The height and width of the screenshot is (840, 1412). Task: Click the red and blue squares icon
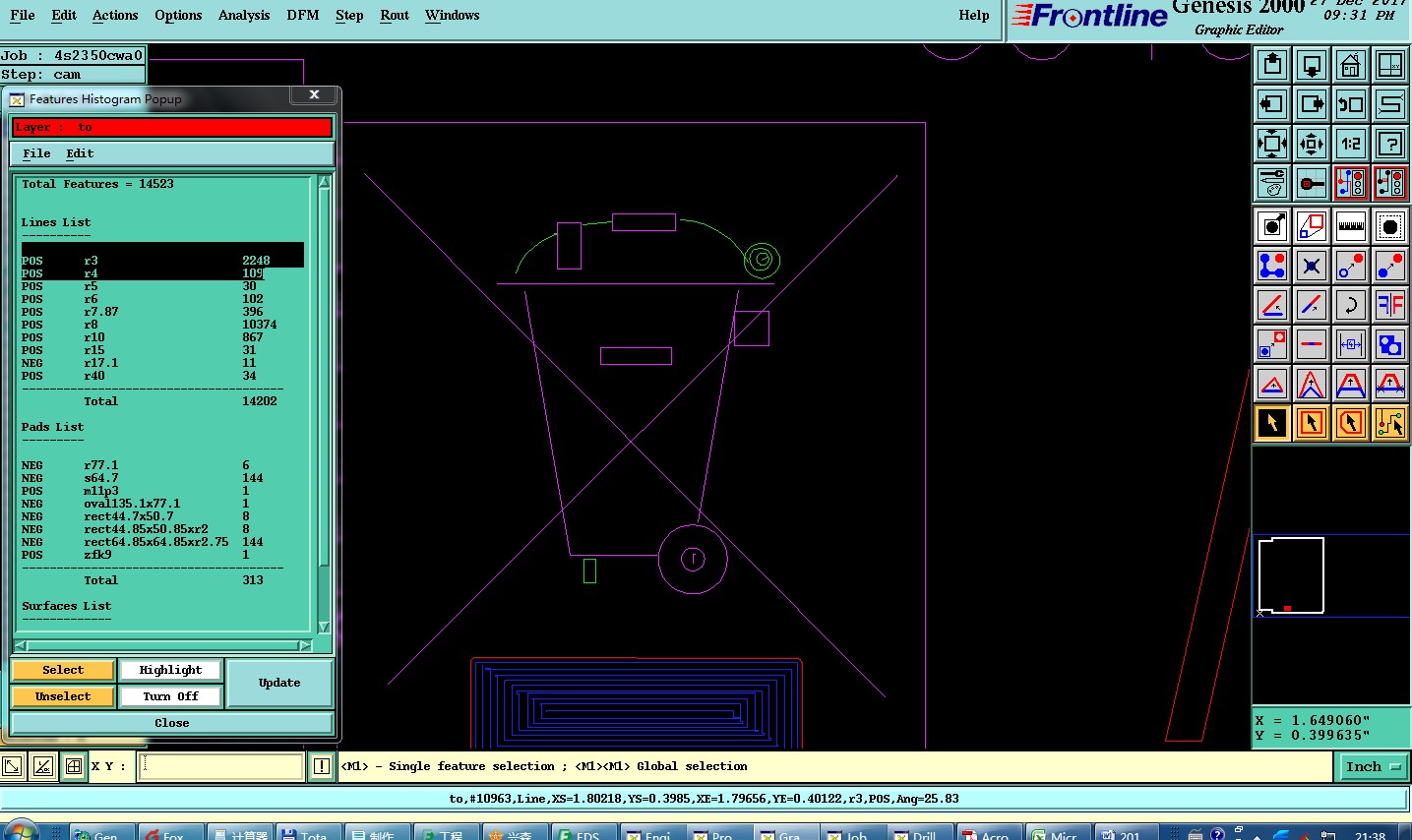(x=1312, y=226)
